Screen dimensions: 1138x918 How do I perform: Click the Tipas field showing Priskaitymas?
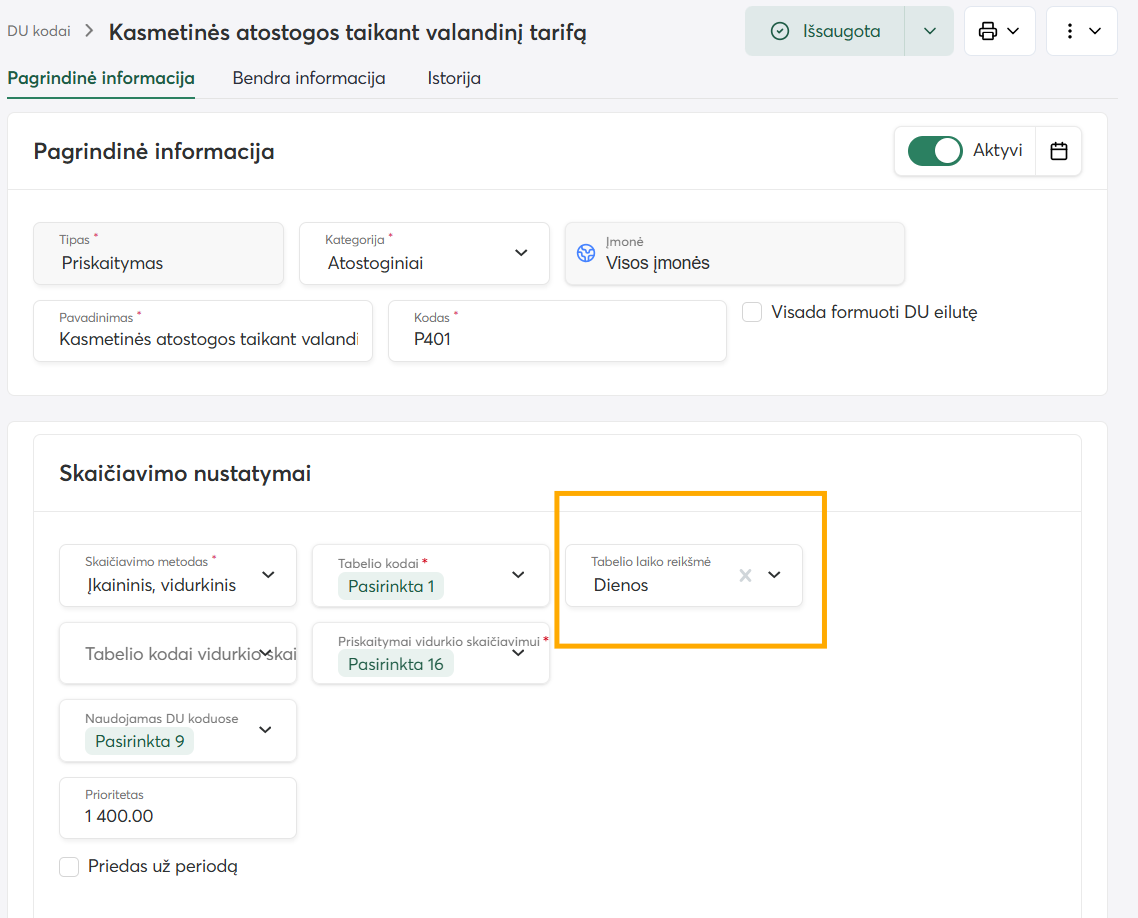(x=158, y=253)
